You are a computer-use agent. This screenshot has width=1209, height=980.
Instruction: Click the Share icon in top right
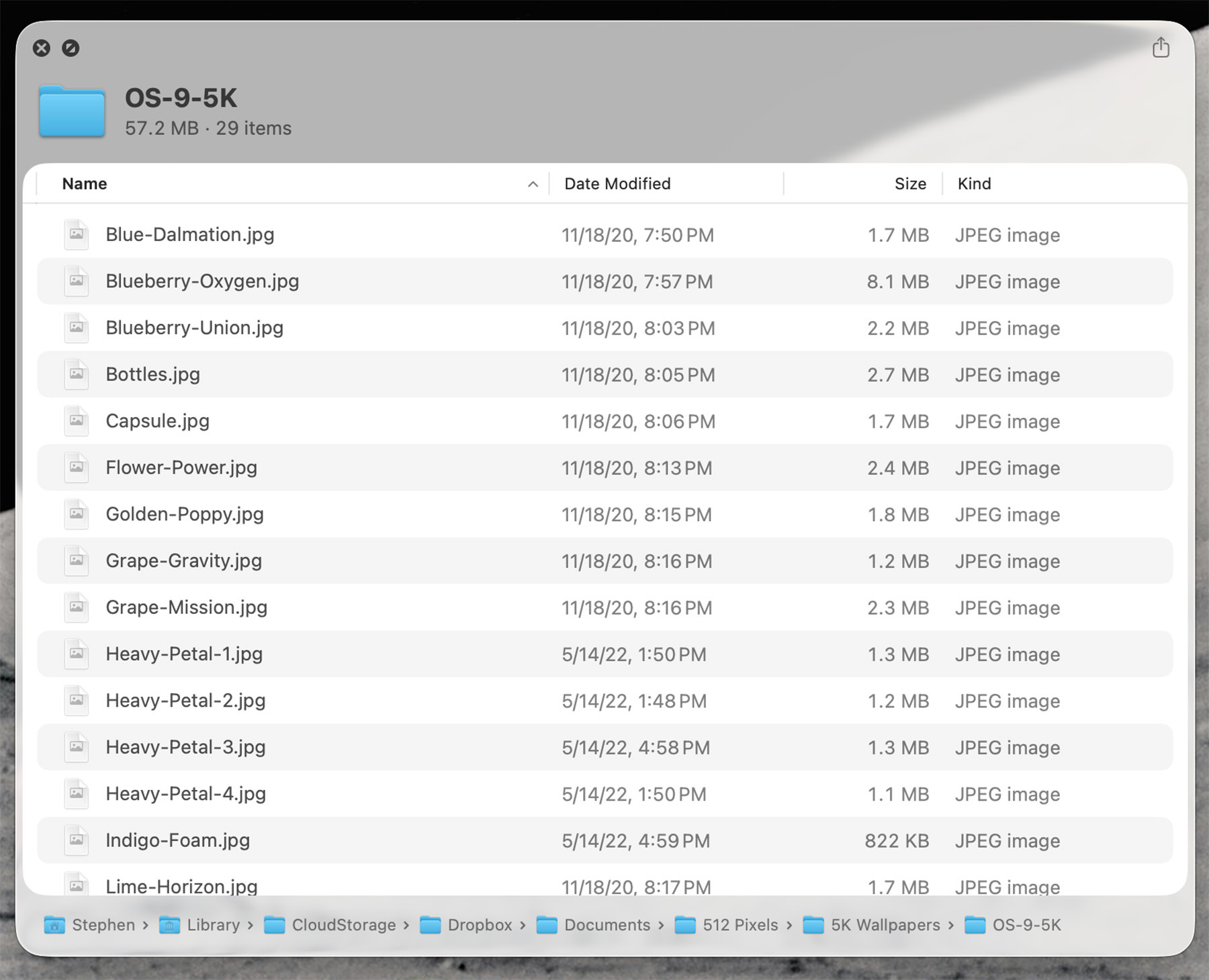(x=1161, y=48)
